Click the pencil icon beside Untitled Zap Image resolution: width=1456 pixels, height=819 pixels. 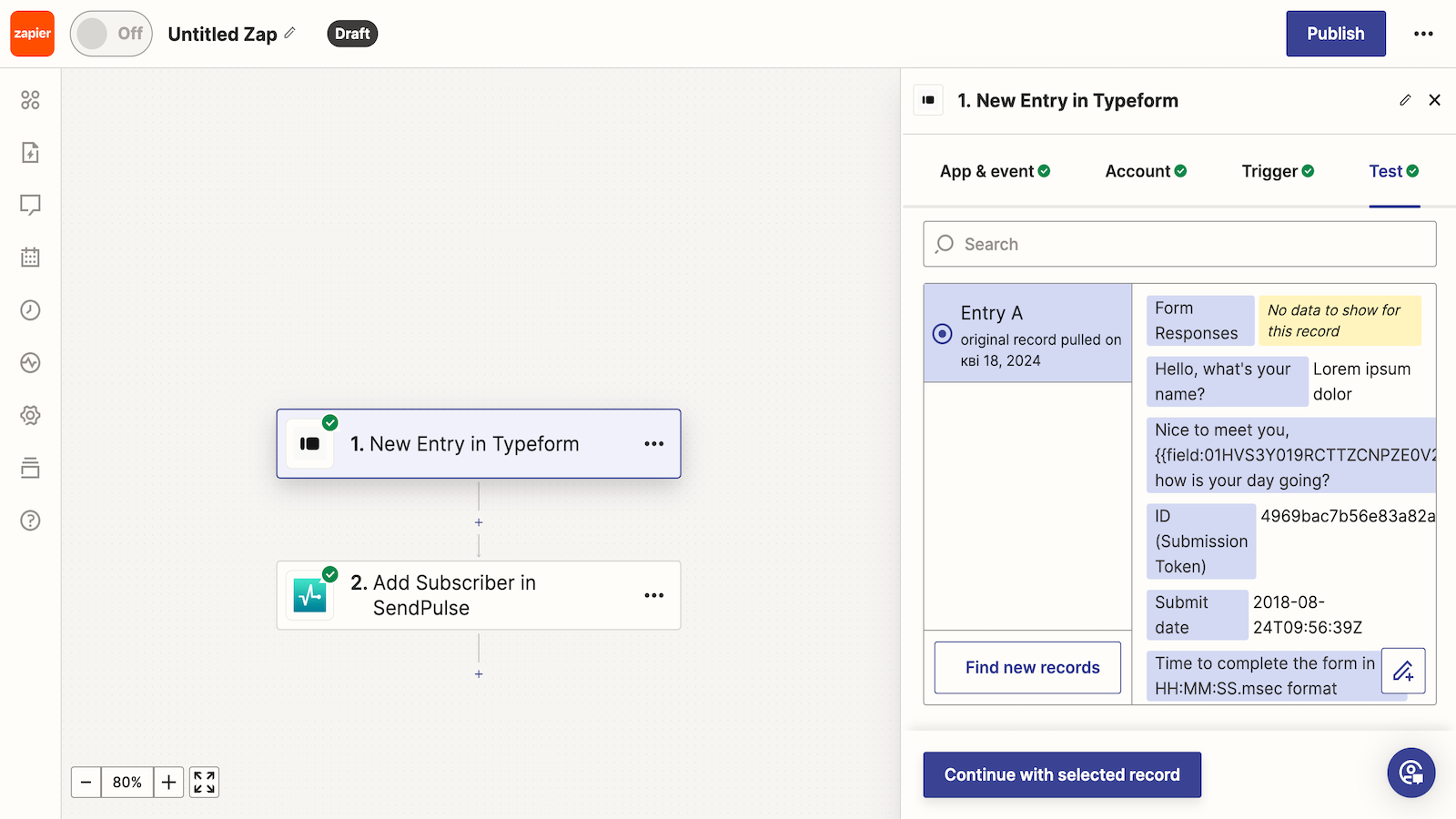[290, 33]
